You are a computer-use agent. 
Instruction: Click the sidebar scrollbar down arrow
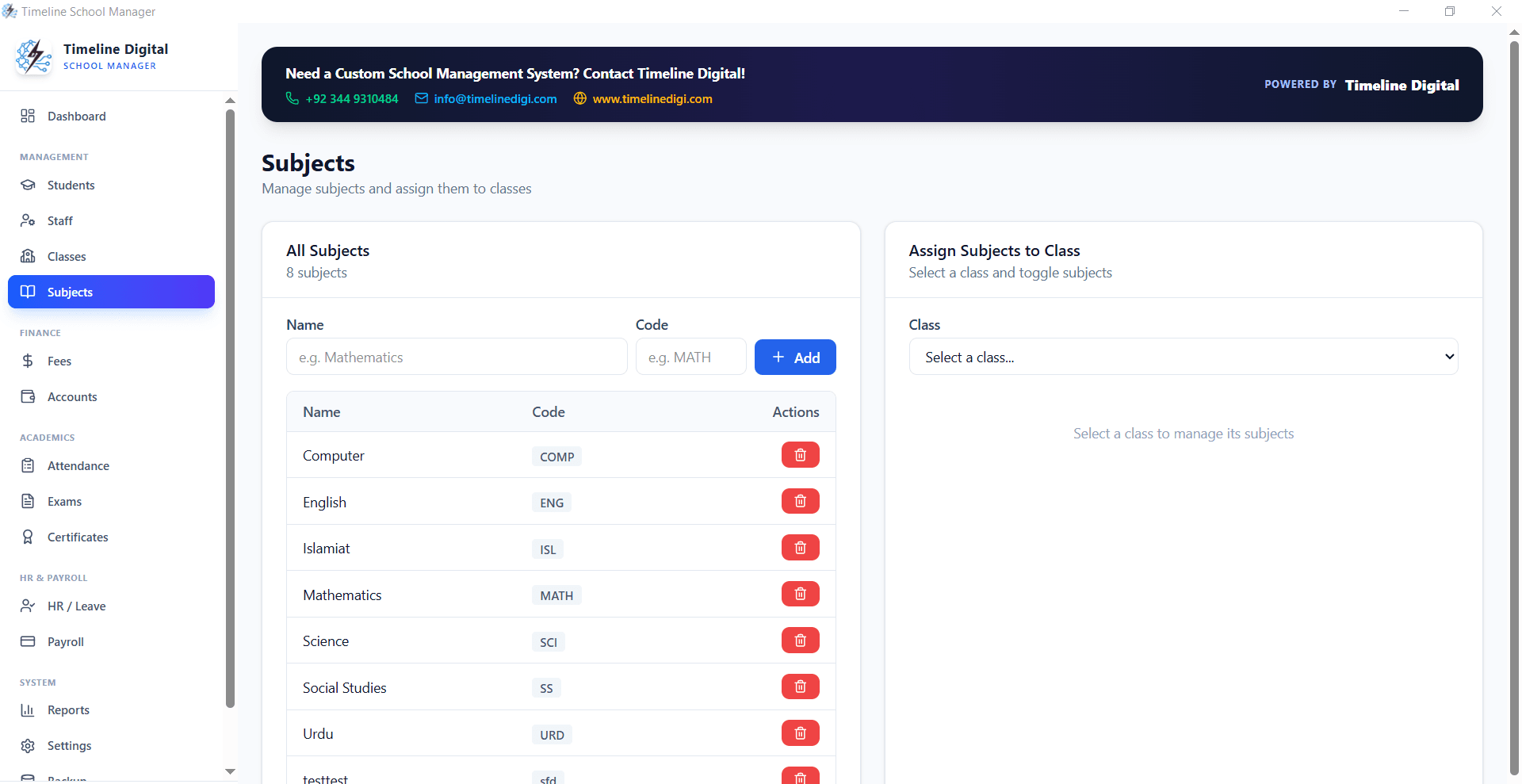[x=230, y=771]
